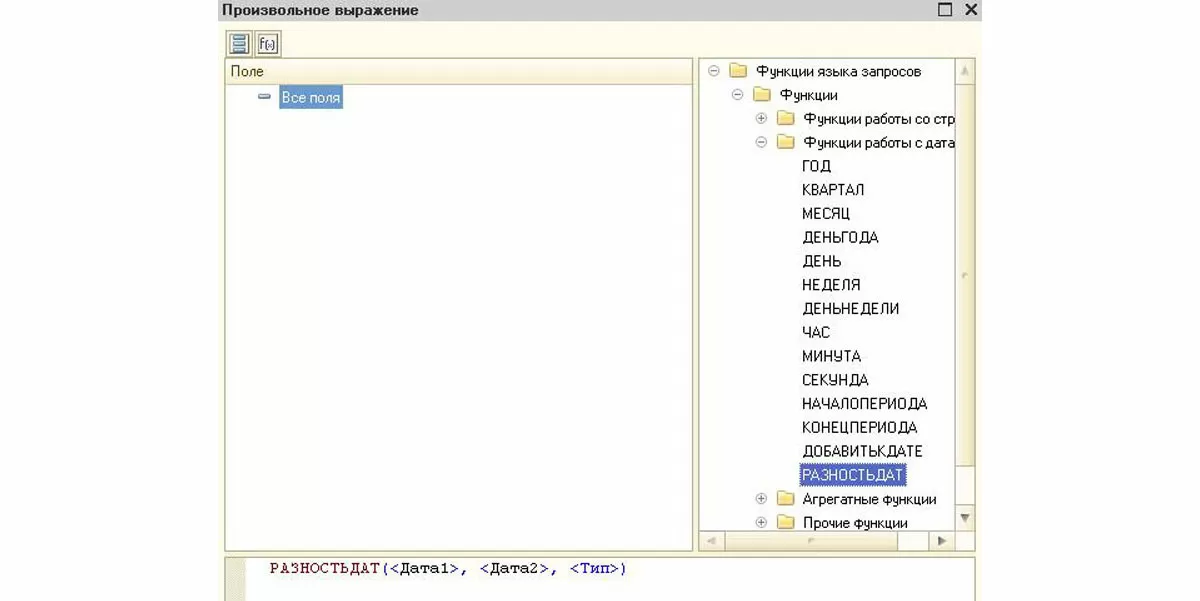1200x601 pixels.
Task: Select the ЧАС function
Action: 816,332
